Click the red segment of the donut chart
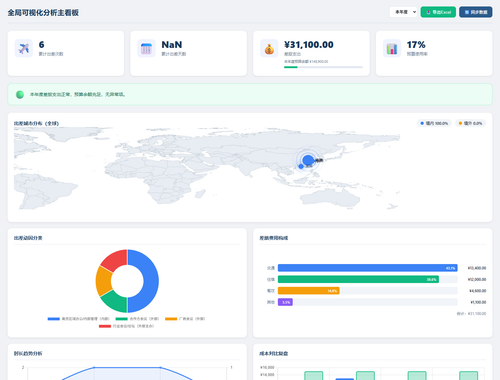 point(115,260)
